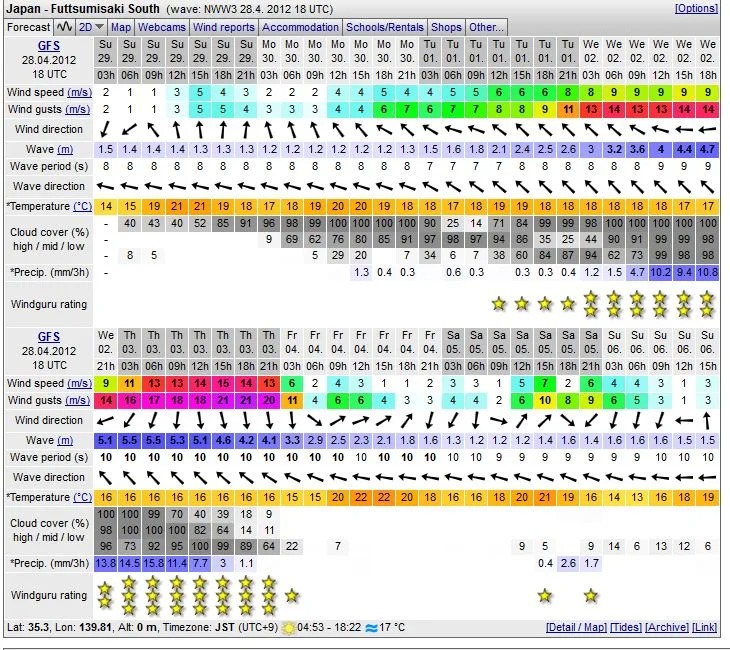Click the Wind gusts (m/s) unit link in top table

(x=77, y=109)
